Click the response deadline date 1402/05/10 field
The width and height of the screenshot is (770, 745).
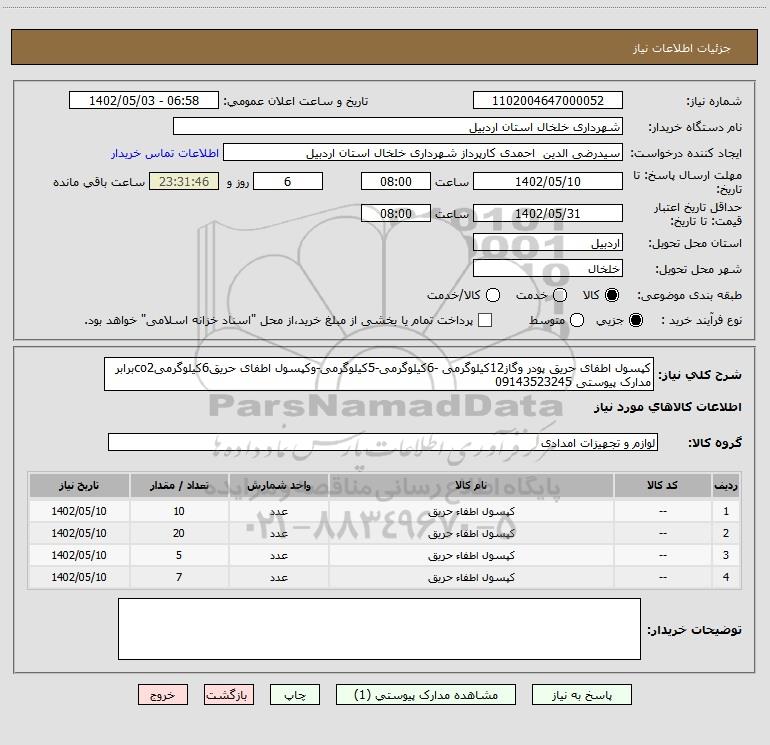coord(548,181)
